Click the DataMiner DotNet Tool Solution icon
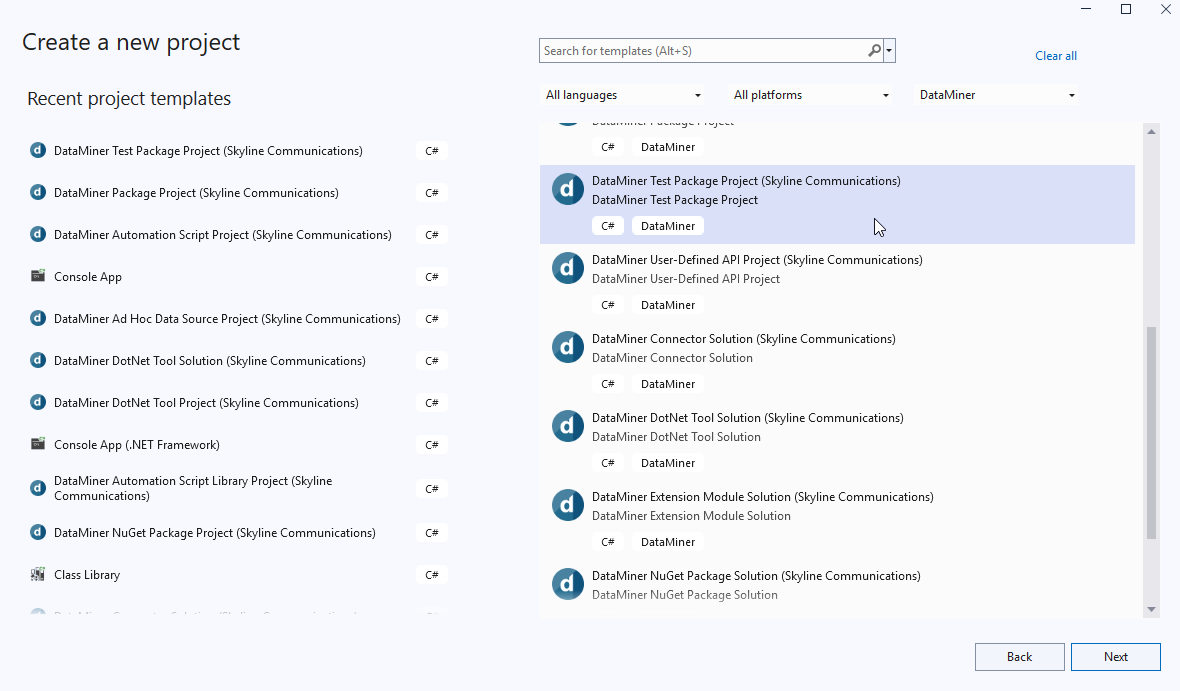 567,426
